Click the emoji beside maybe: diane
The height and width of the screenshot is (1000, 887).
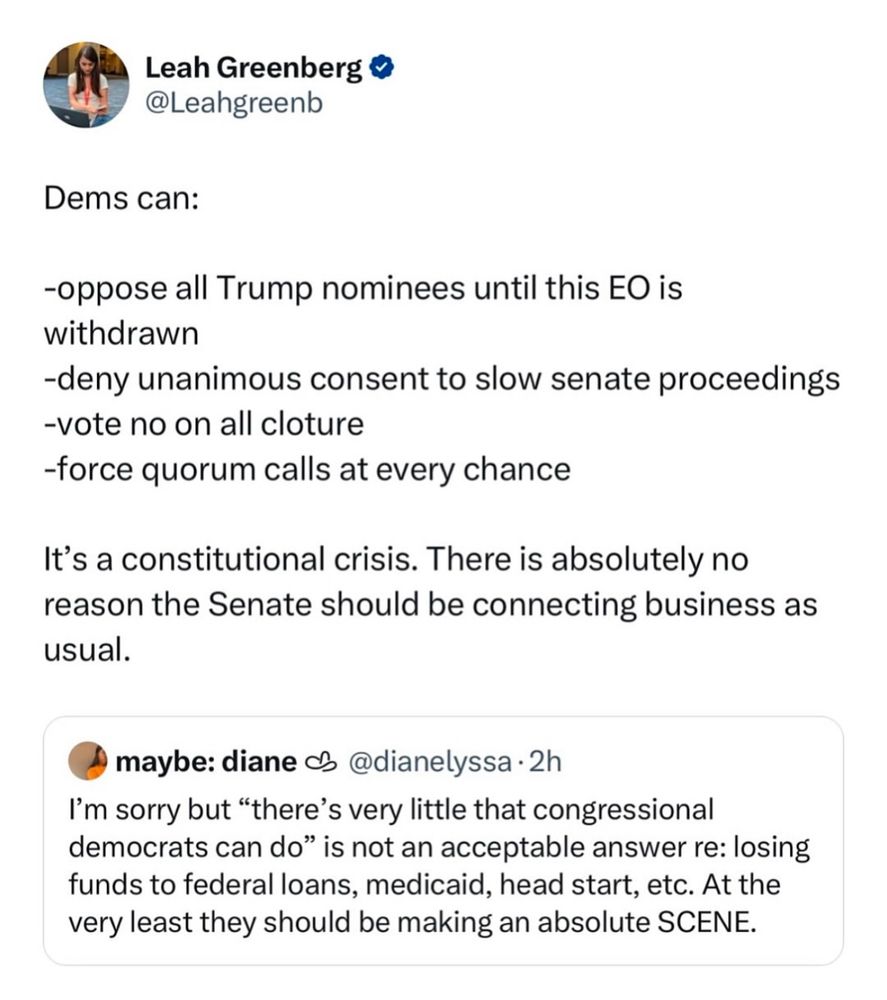321,763
